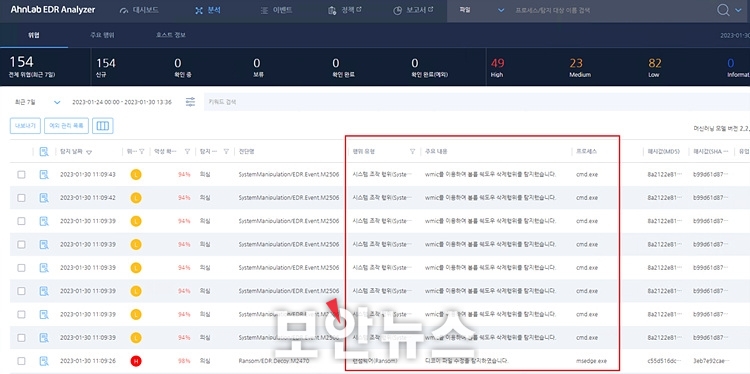Click the sort arrow beside 탐지 날짜
This screenshot has height=374, width=750.
click(x=89, y=152)
